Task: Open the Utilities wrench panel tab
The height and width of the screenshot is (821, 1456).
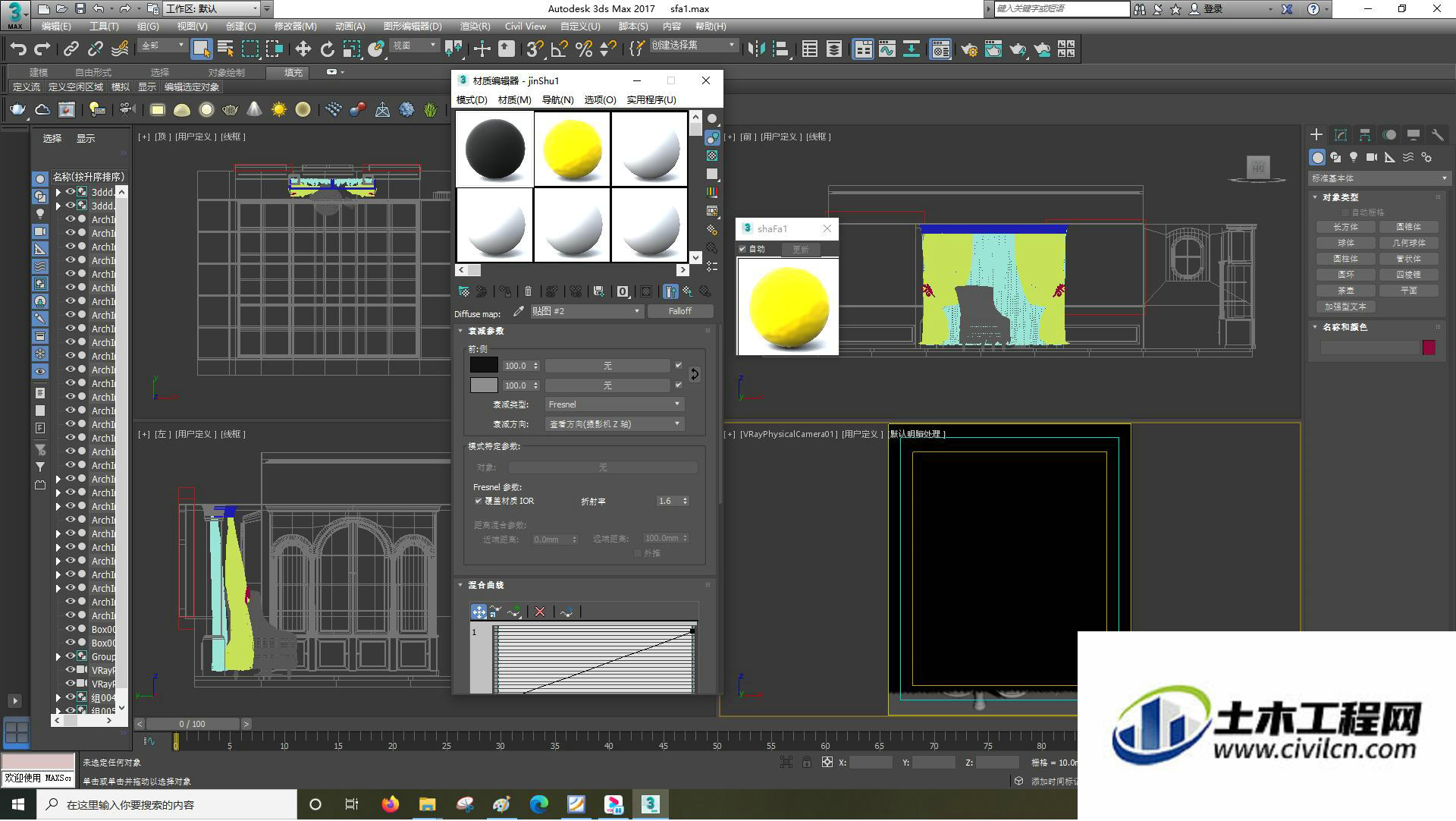Action: click(x=1438, y=135)
